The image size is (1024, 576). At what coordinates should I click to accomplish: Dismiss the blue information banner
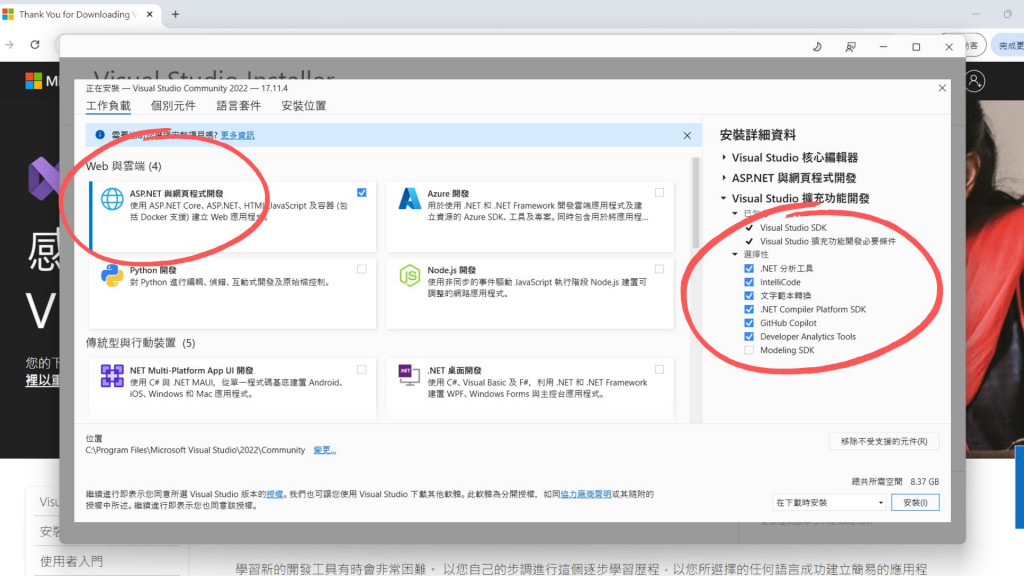click(x=687, y=135)
